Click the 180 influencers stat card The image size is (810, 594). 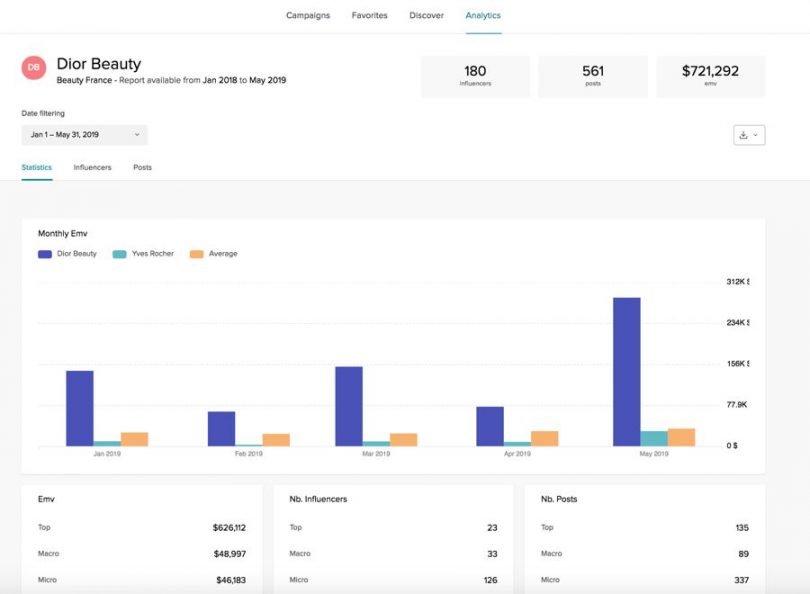(x=475, y=76)
